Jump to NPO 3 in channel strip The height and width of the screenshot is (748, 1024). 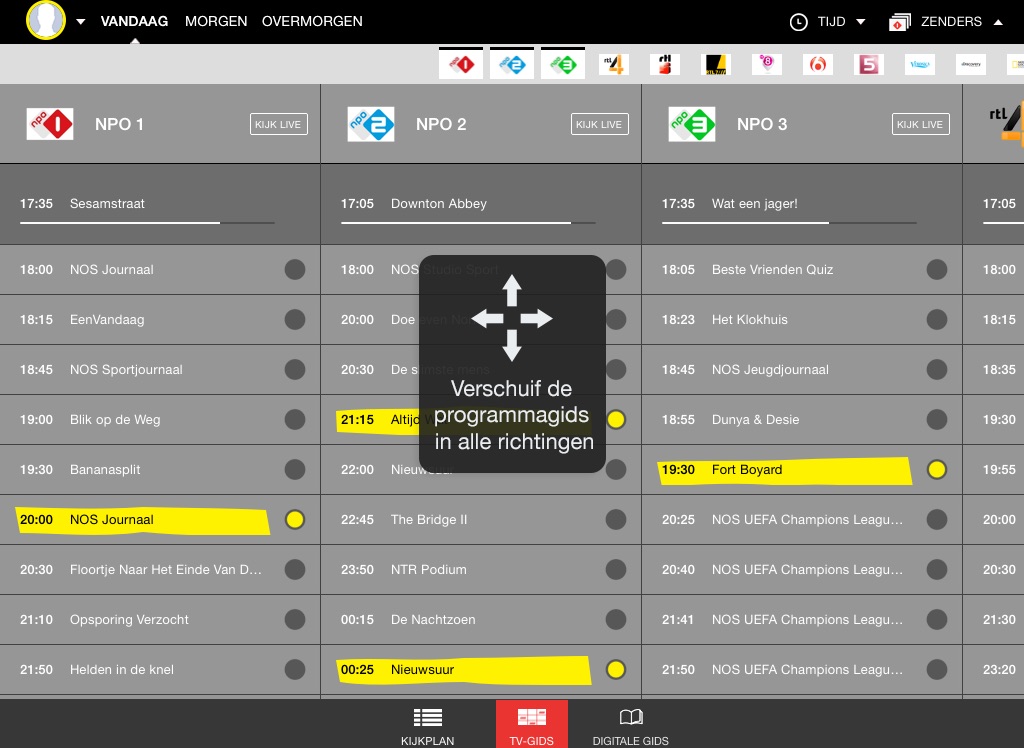(563, 64)
